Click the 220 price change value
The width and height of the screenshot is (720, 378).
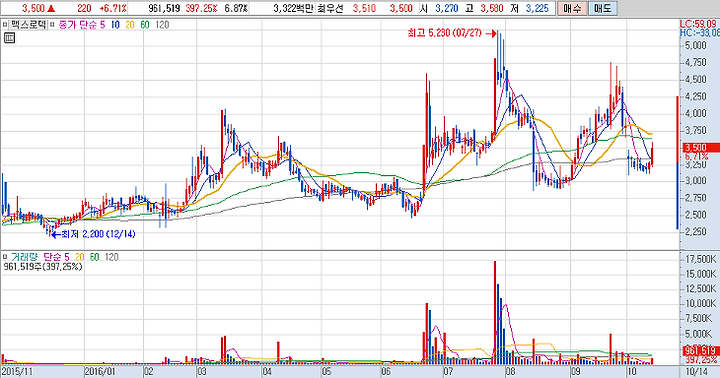(84, 8)
